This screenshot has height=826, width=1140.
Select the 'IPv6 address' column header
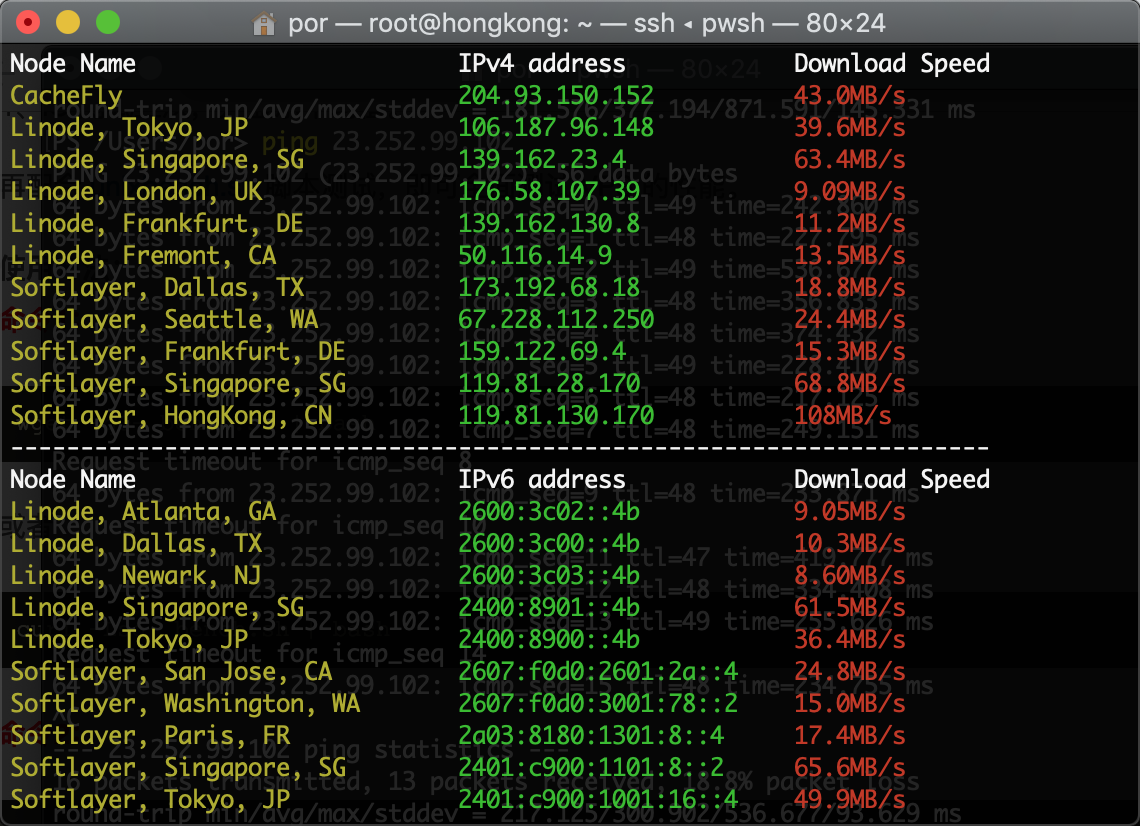click(542, 479)
